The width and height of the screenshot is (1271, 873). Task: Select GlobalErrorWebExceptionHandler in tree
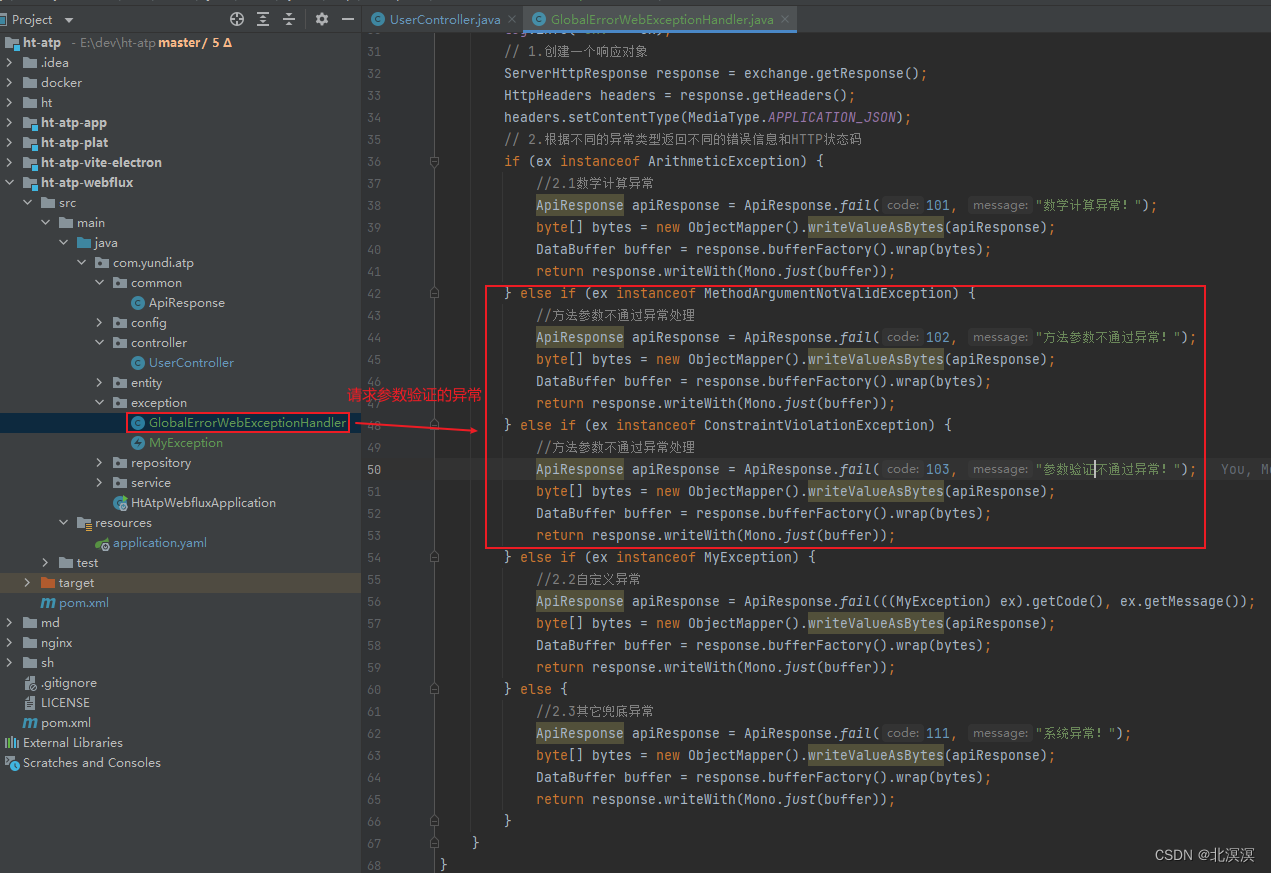pos(238,423)
